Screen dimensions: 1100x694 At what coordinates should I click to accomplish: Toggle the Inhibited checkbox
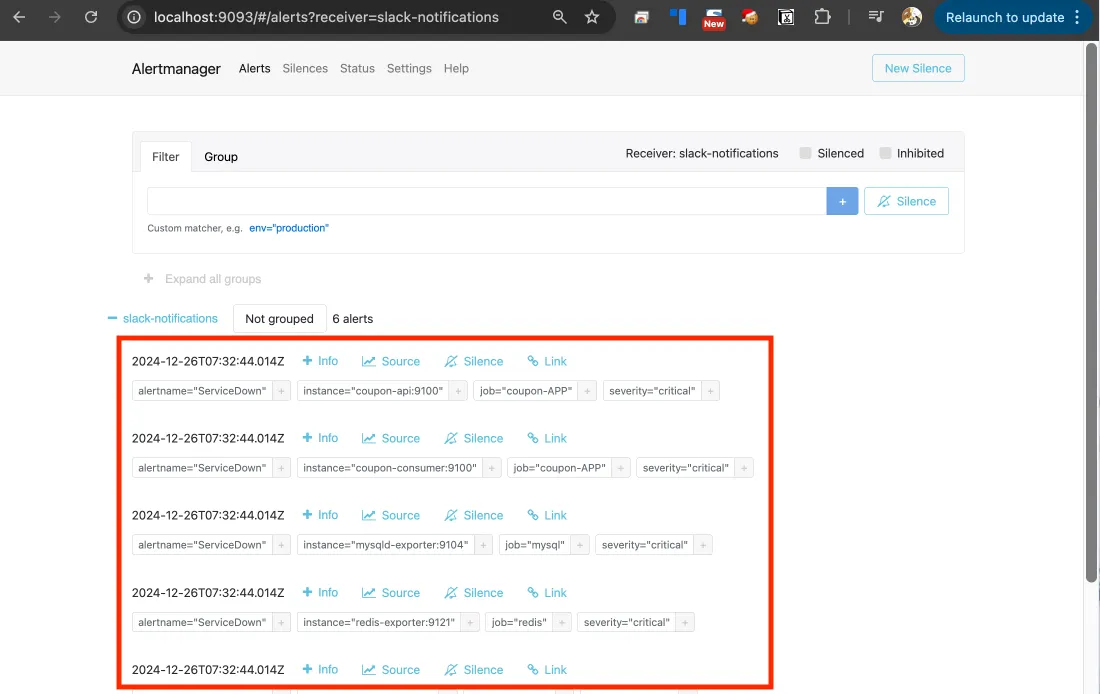[x=885, y=153]
